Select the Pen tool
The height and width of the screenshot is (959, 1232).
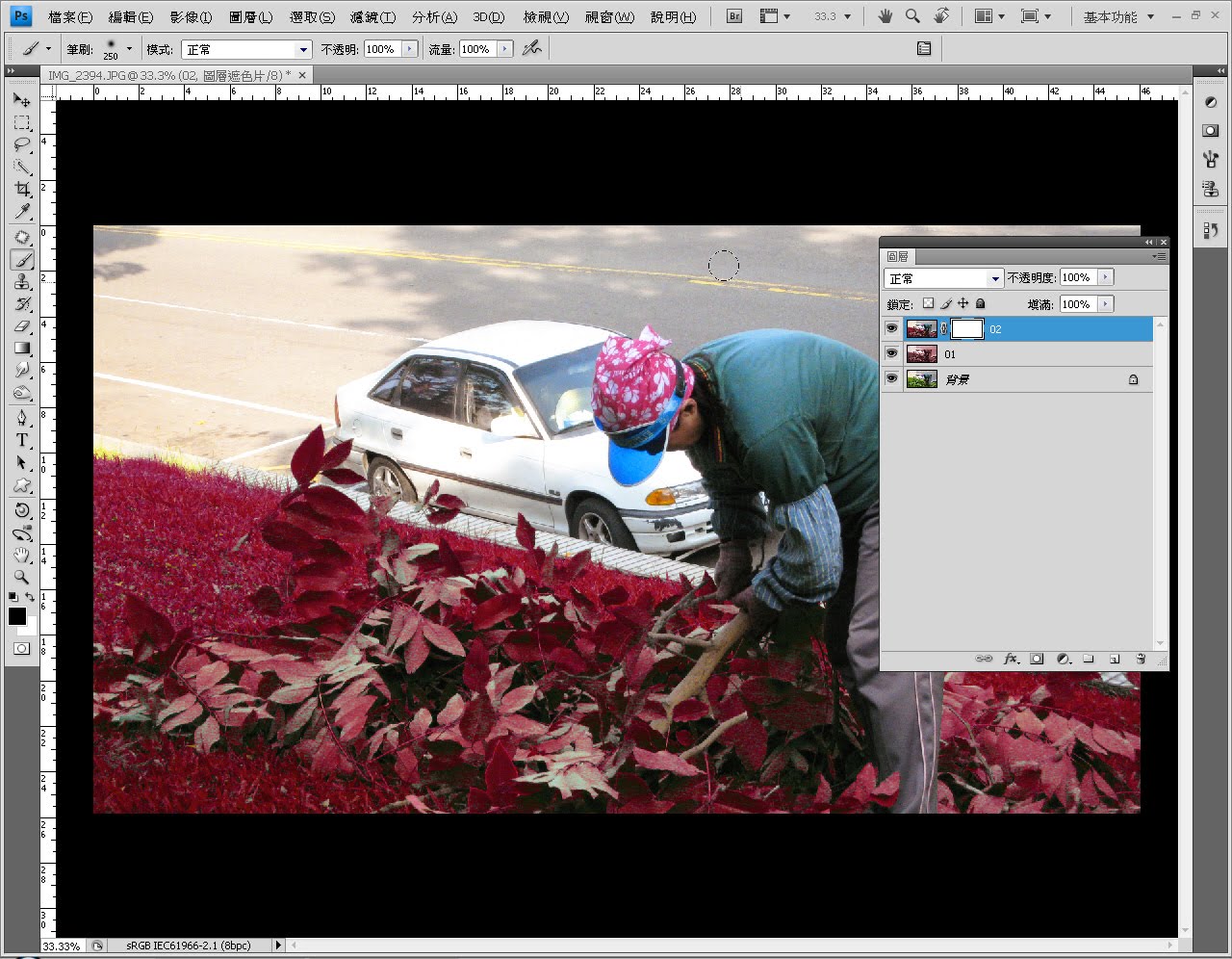tap(22, 418)
